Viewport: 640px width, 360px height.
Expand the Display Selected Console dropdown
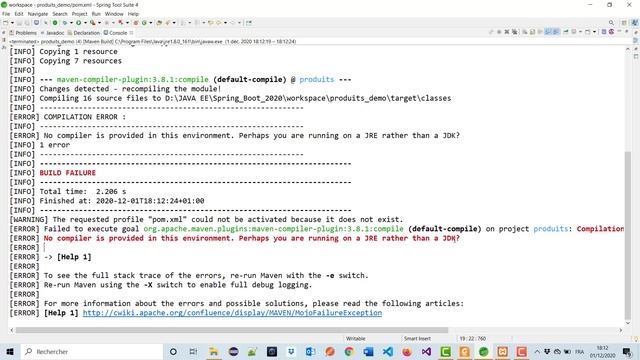coord(580,32)
